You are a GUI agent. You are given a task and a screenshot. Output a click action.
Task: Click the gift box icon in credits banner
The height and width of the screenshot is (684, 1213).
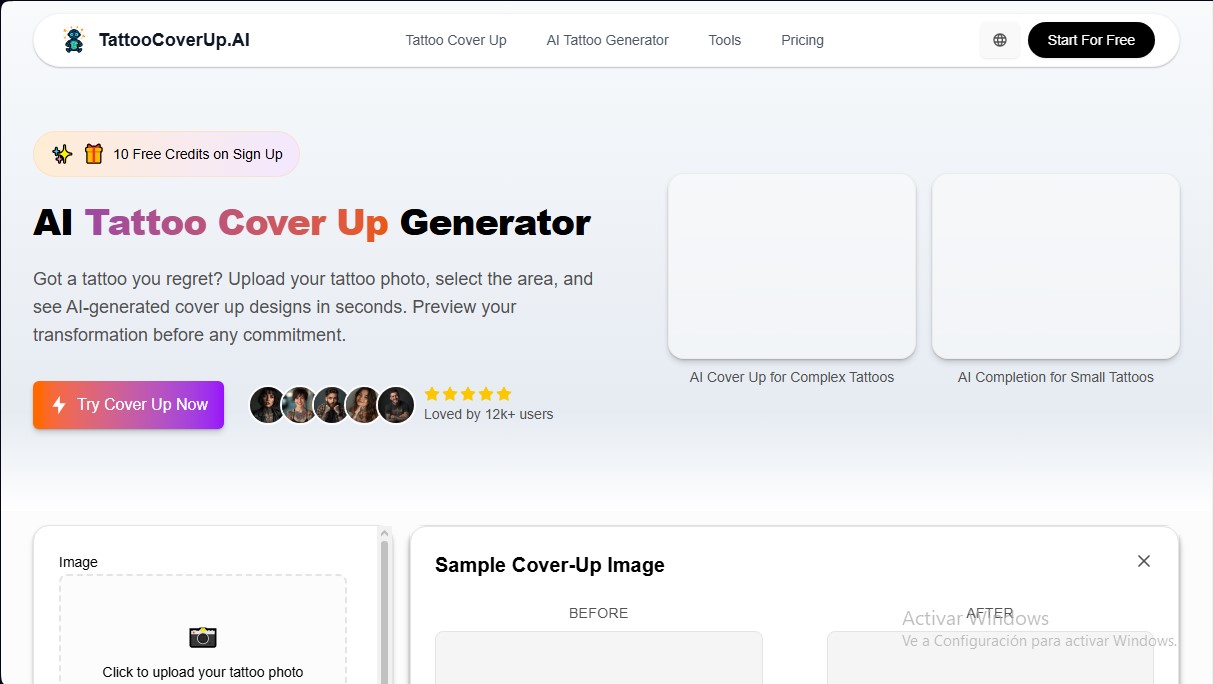(94, 154)
